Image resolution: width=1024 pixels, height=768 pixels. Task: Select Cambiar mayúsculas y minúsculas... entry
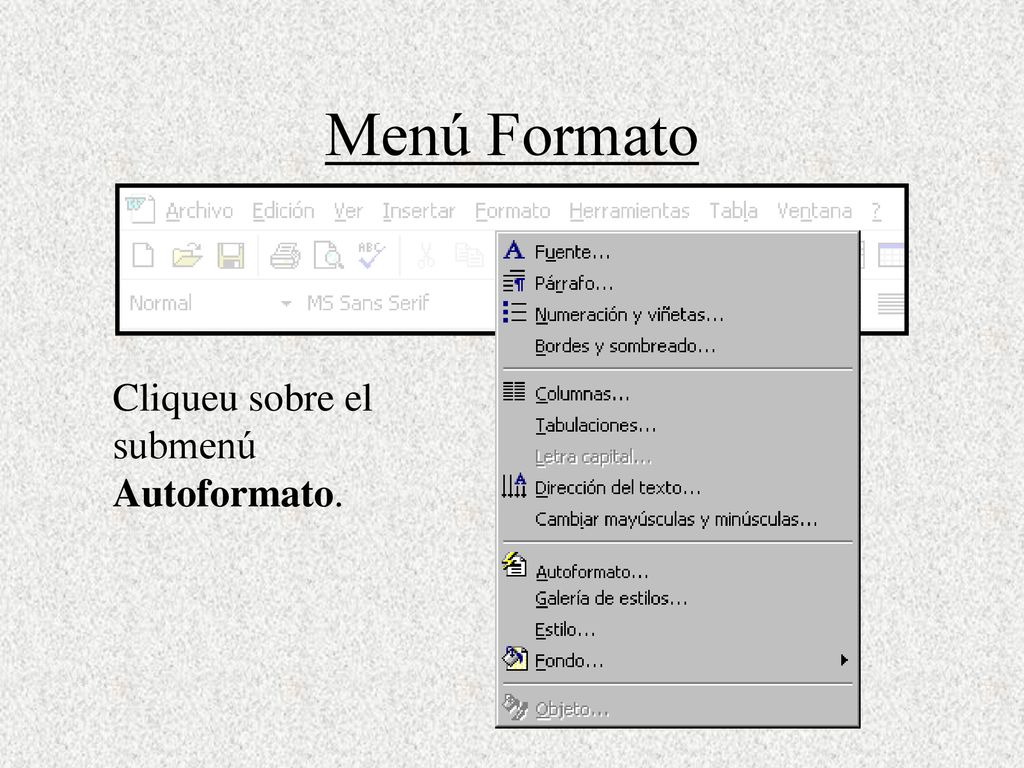click(x=678, y=519)
